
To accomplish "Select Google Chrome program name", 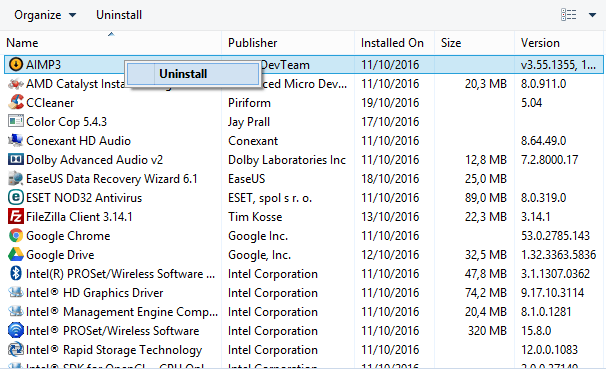I will (x=68, y=236).
